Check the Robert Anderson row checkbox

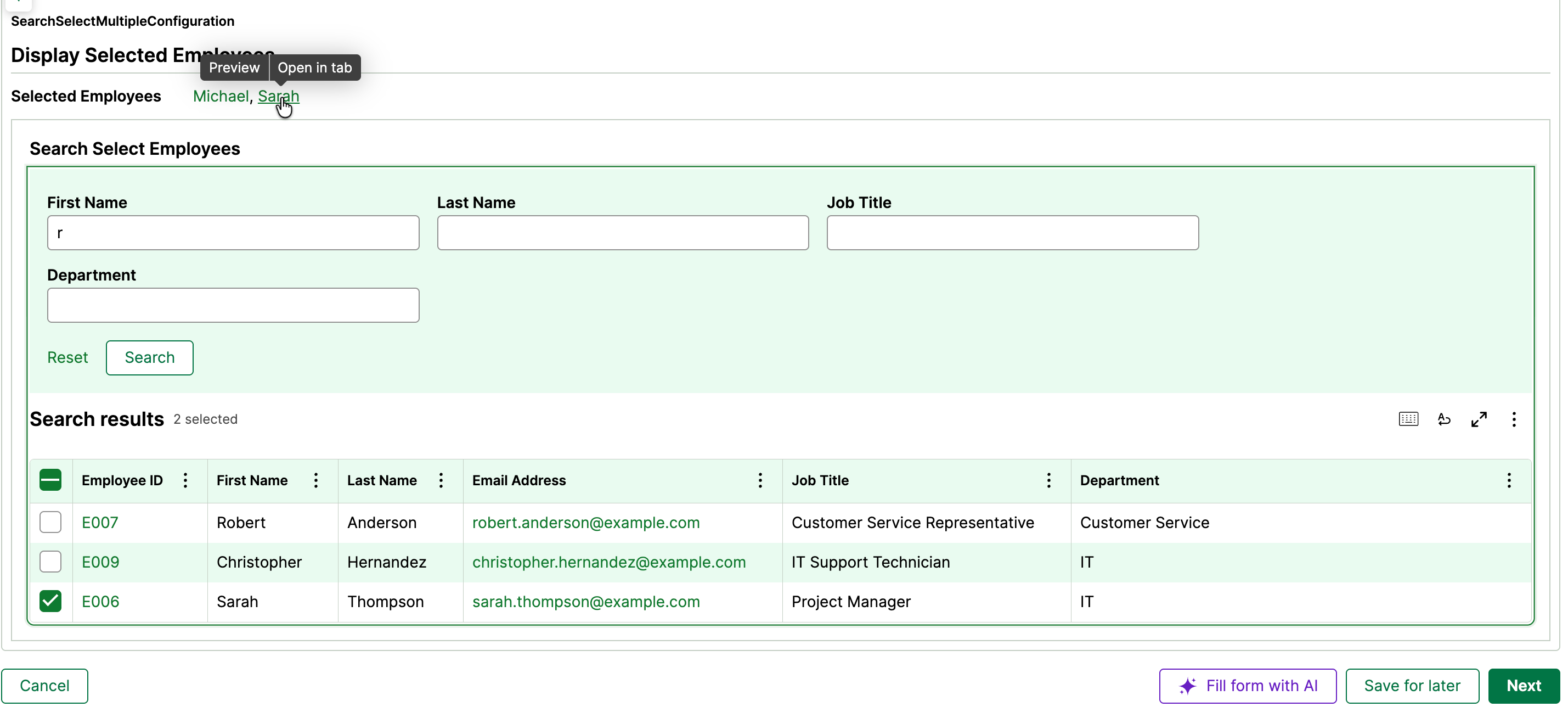click(x=50, y=523)
